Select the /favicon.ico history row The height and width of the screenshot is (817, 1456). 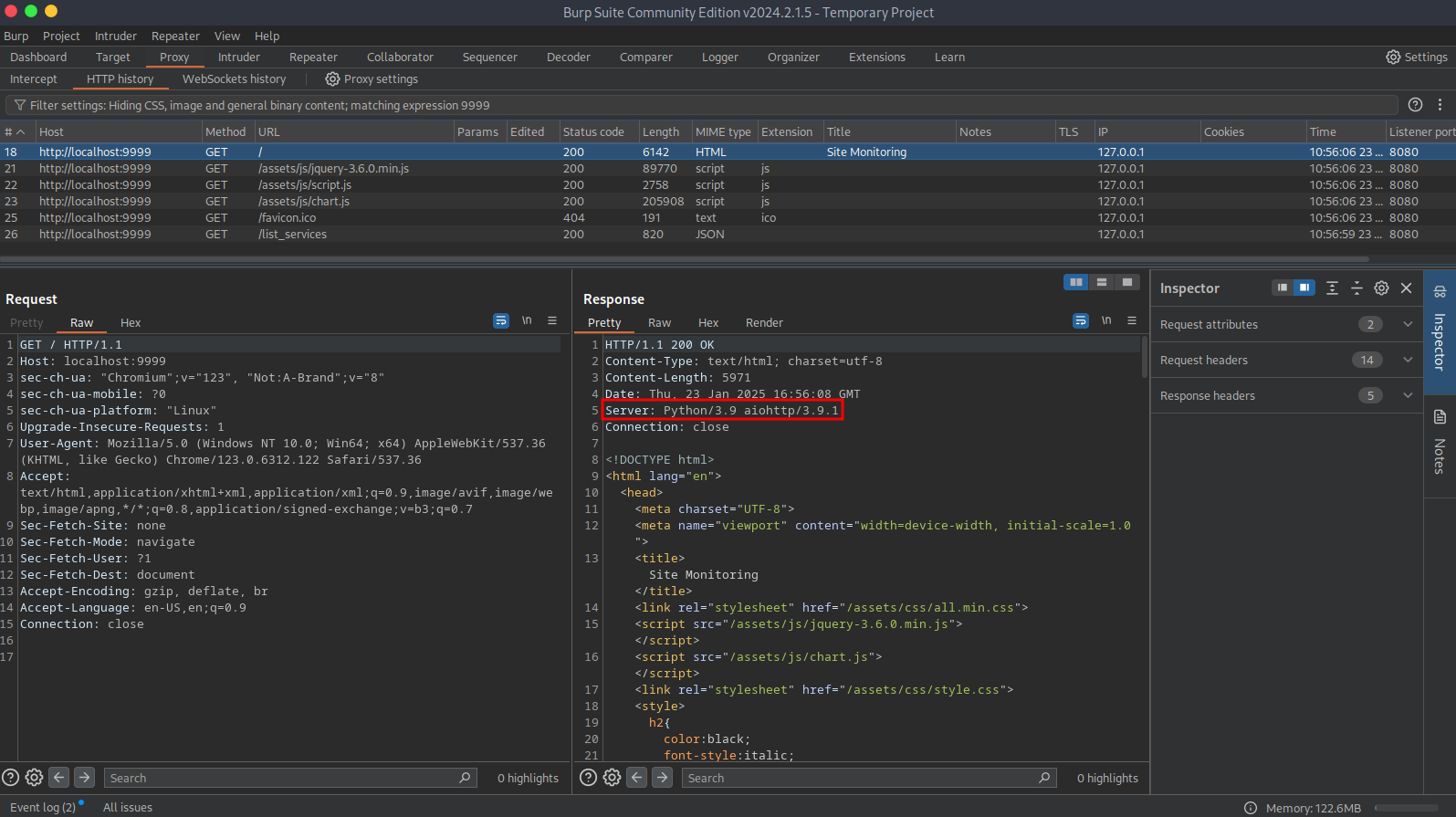click(x=728, y=218)
